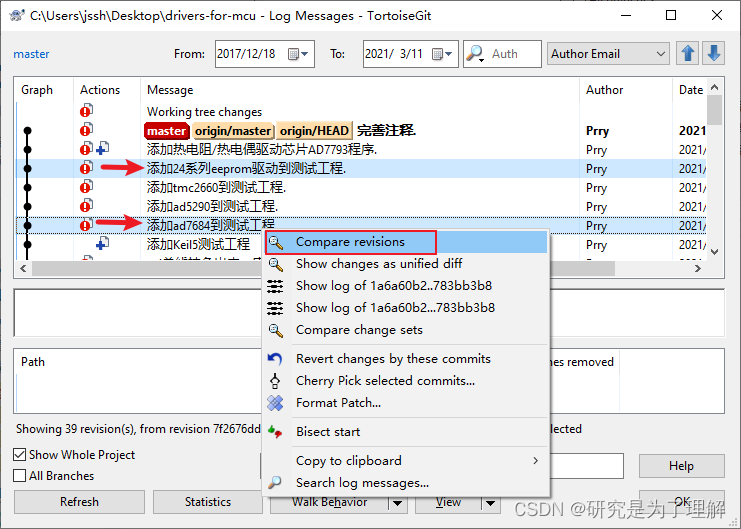Select the master branch label tag
The width and height of the screenshot is (741, 529).
pyautogui.click(x=167, y=130)
